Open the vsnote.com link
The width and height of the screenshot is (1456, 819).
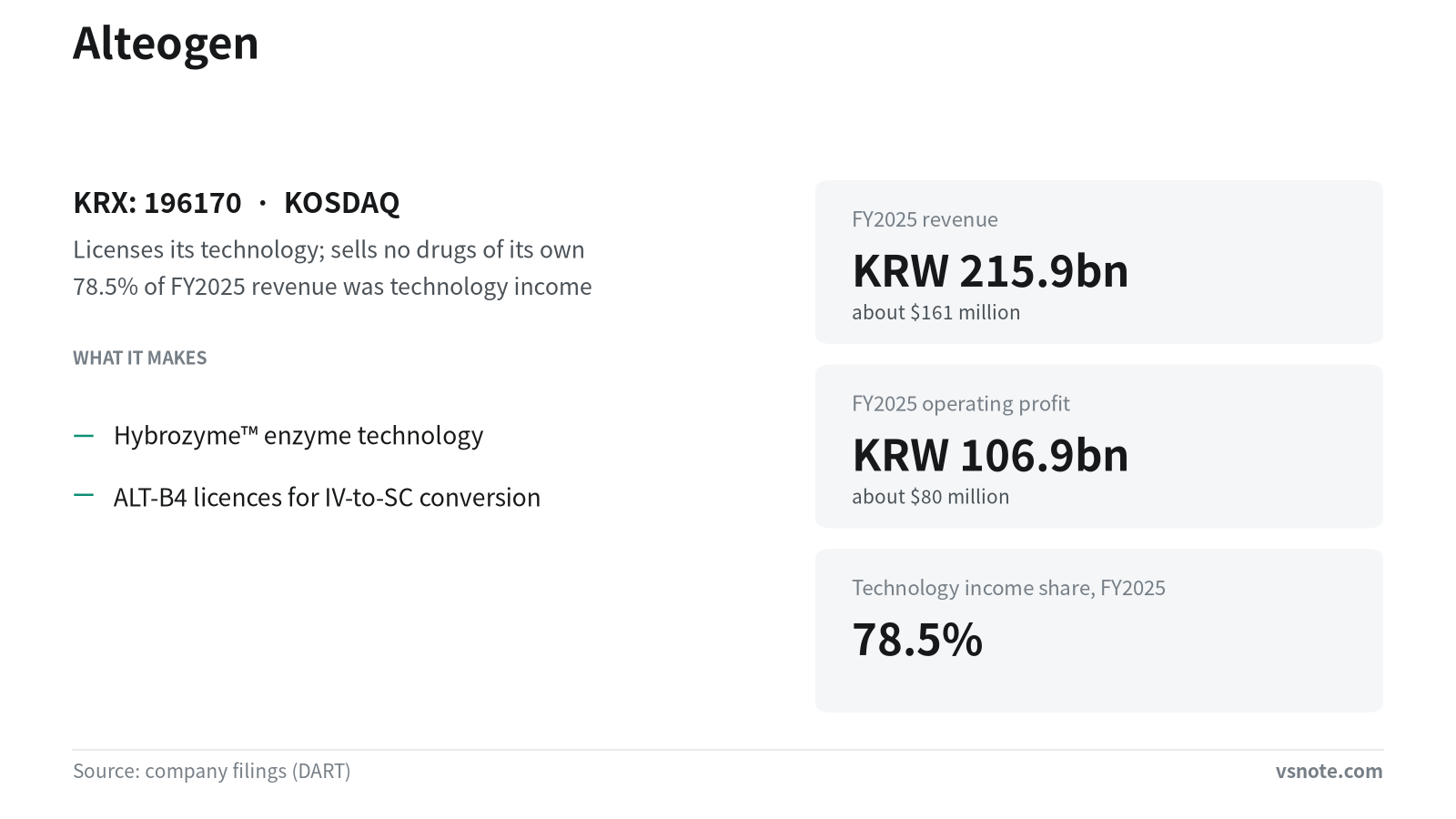(x=1329, y=771)
